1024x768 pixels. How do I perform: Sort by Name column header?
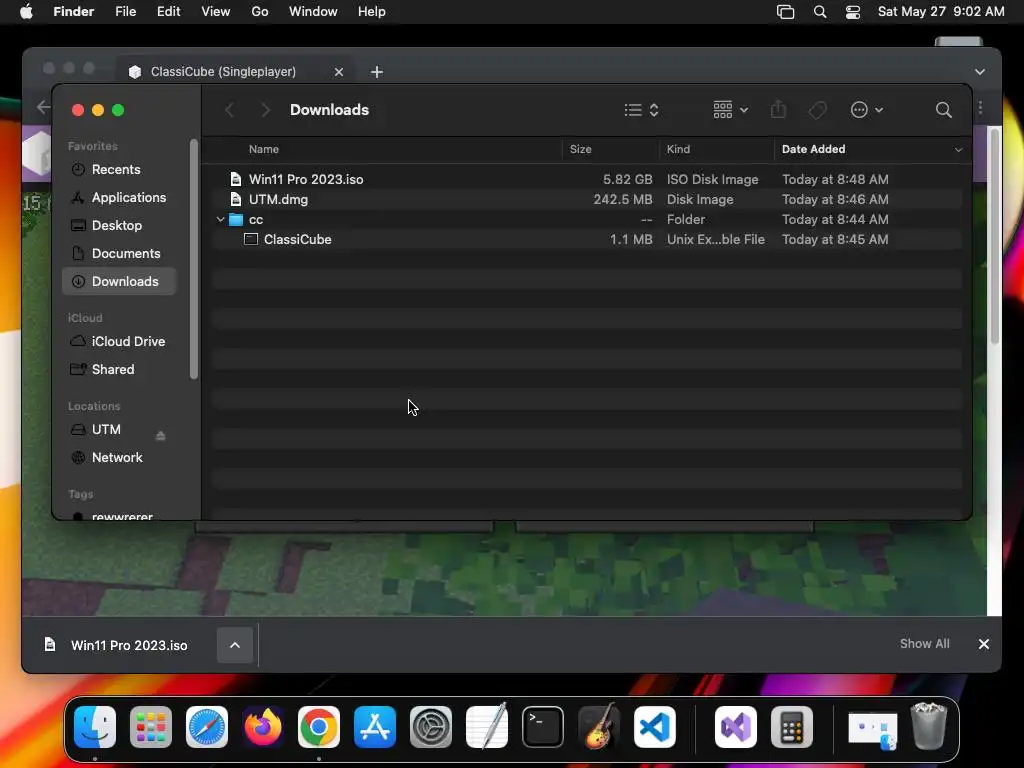264,149
